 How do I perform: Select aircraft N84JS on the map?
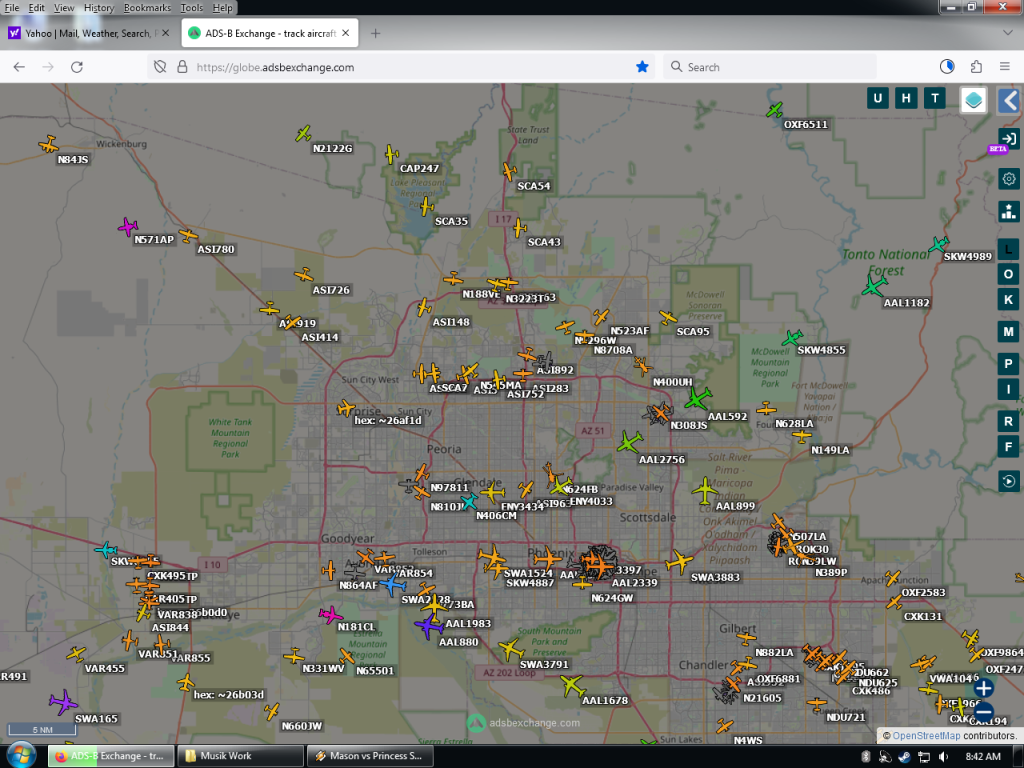48,144
